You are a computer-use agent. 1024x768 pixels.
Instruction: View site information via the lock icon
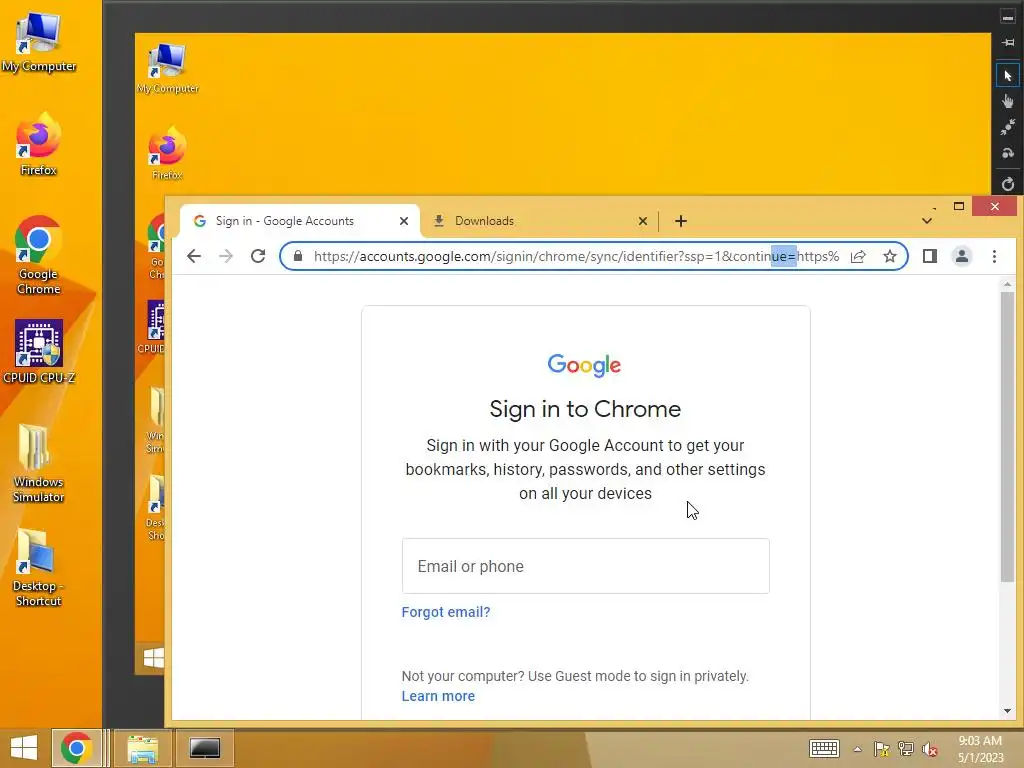298,256
